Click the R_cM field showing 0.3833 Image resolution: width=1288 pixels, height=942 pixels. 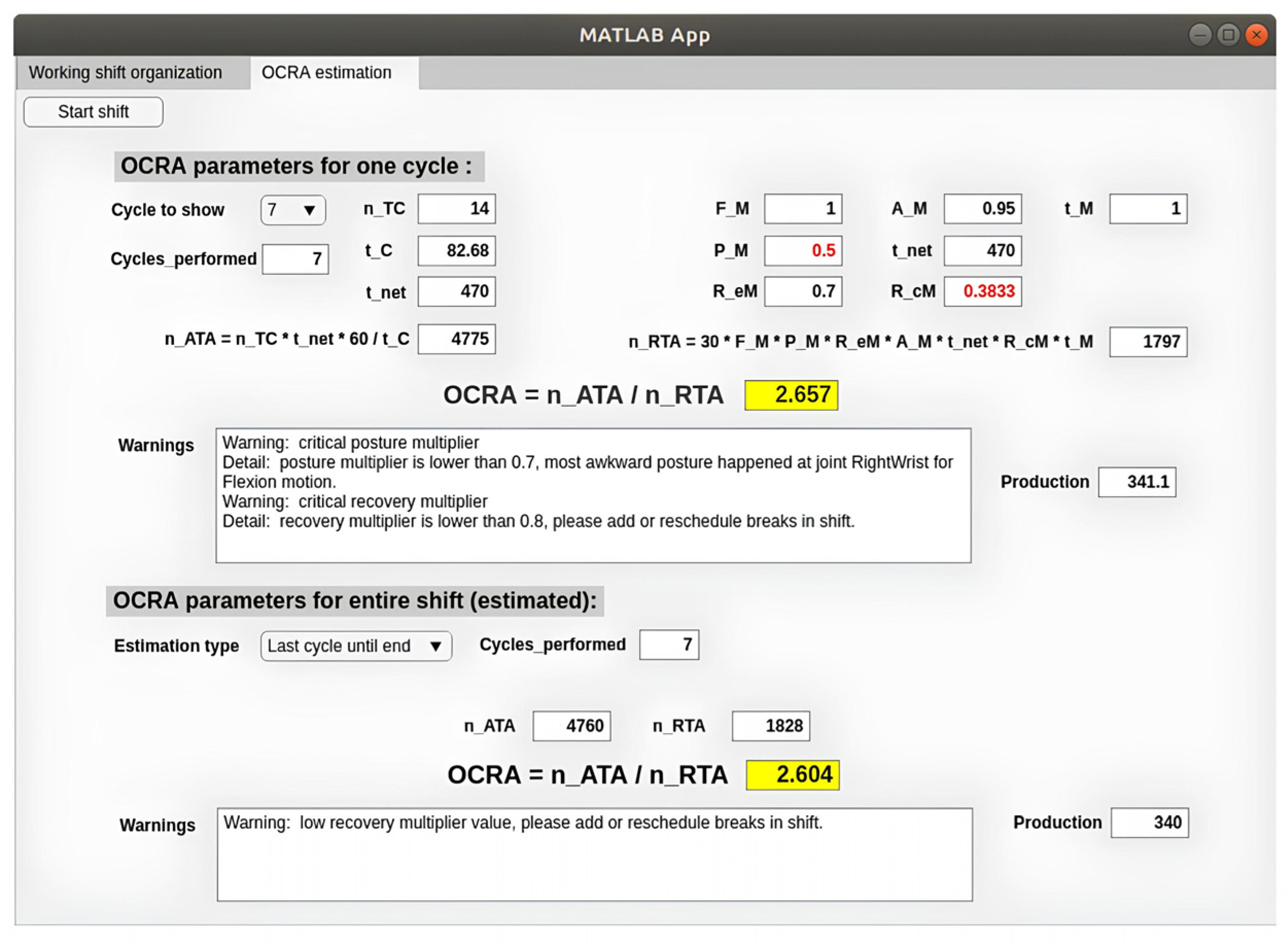tap(982, 291)
